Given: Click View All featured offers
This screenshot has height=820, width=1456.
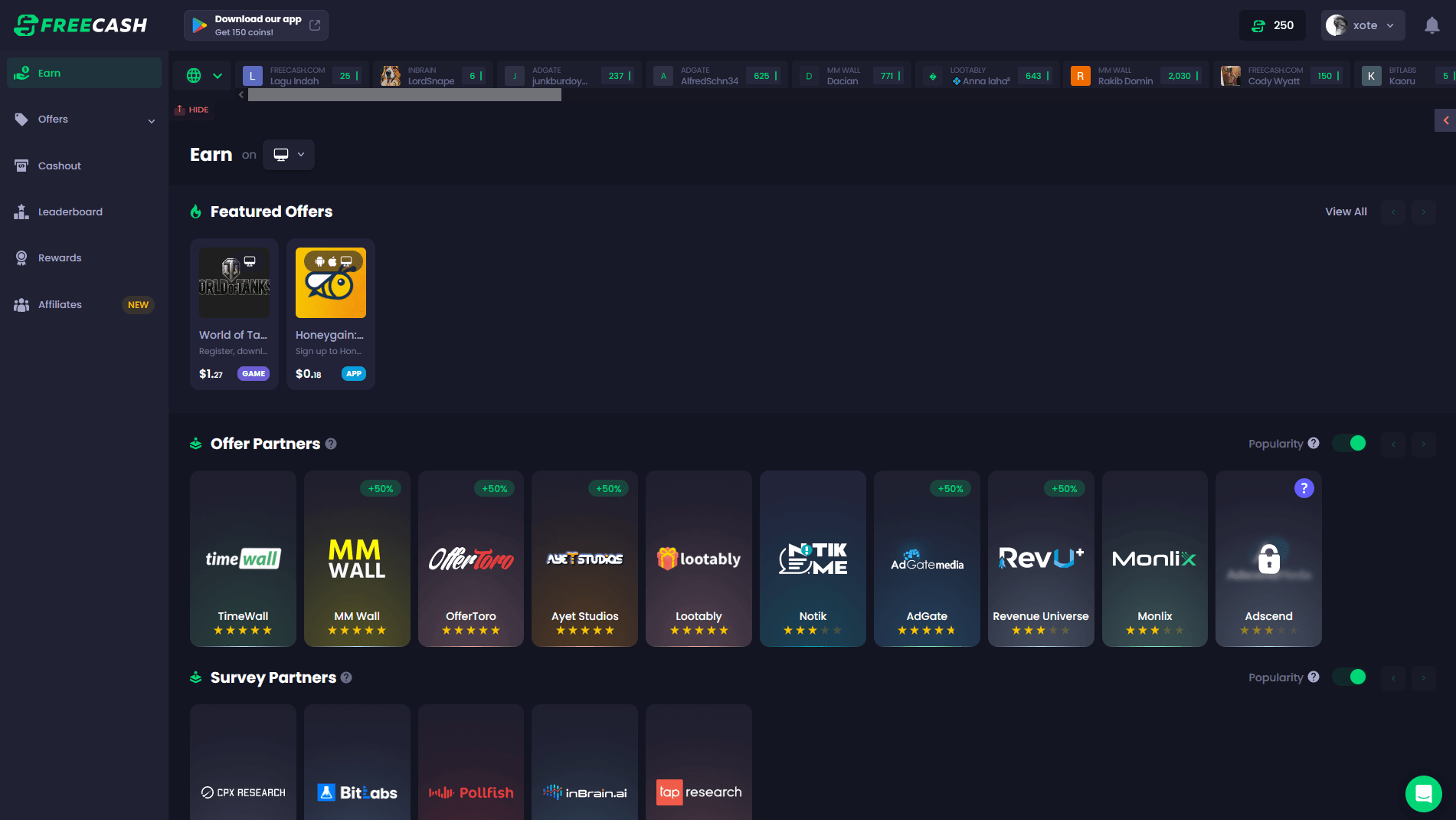Looking at the screenshot, I should [1346, 212].
